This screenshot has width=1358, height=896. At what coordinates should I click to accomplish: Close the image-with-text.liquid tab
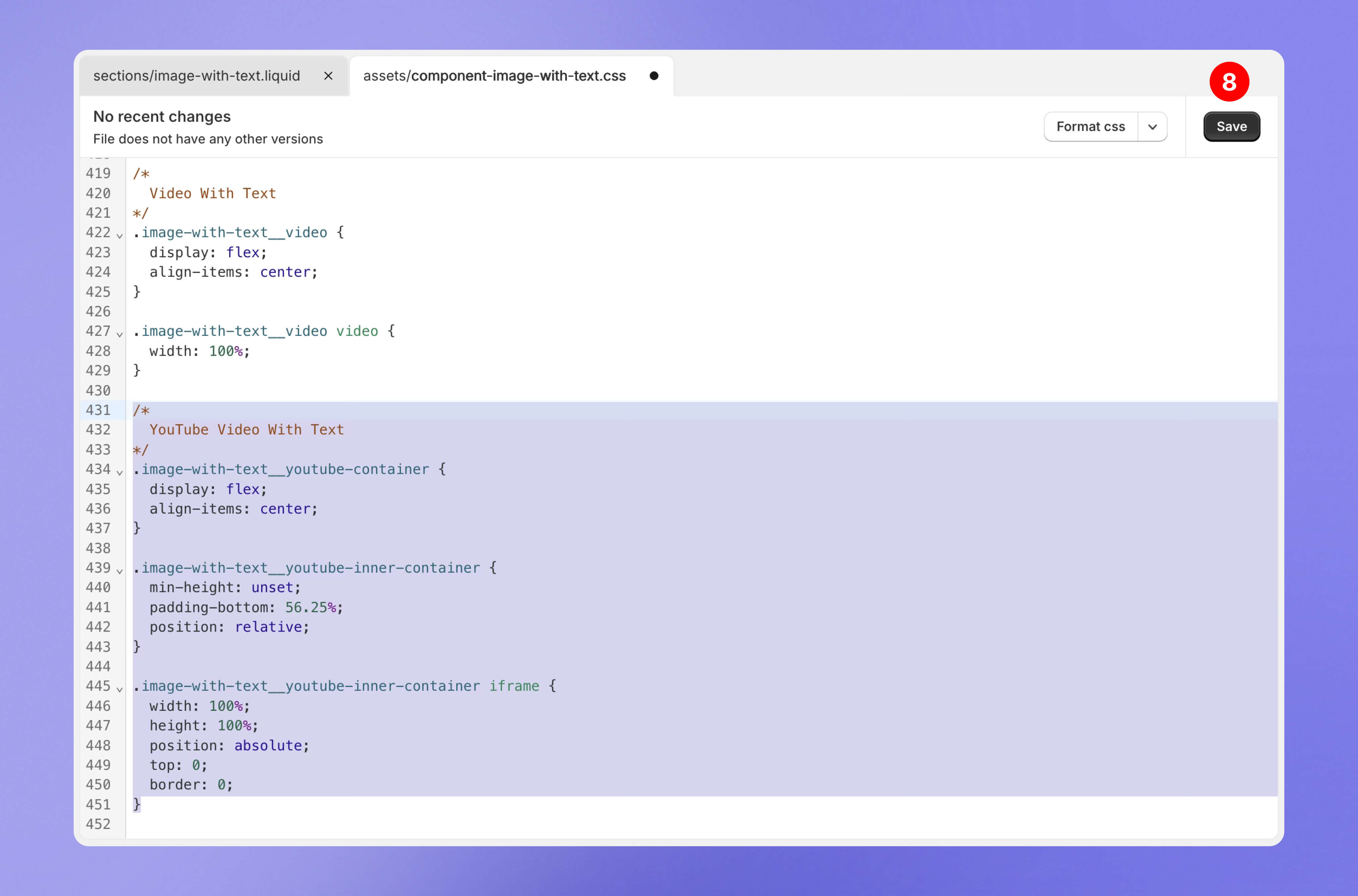tap(328, 76)
